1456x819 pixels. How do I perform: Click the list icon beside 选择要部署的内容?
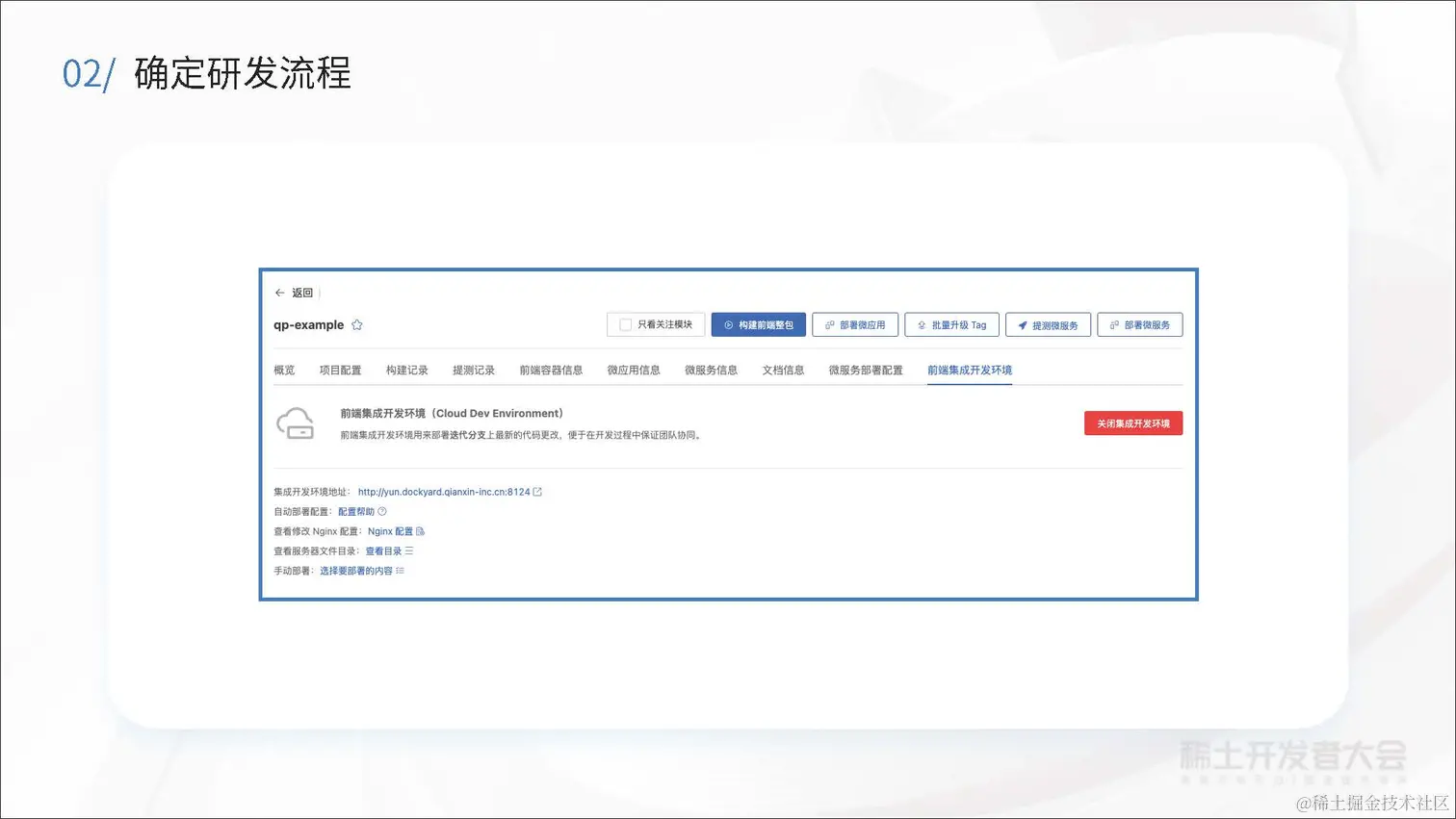point(400,571)
